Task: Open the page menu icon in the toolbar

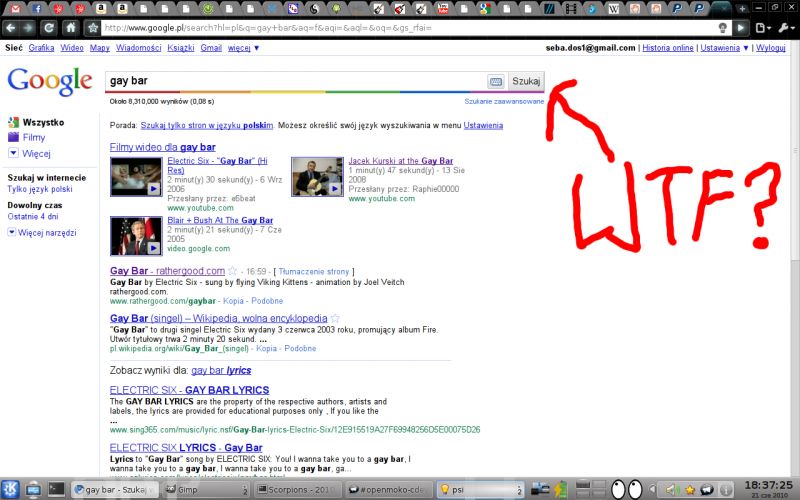Action: [x=762, y=28]
